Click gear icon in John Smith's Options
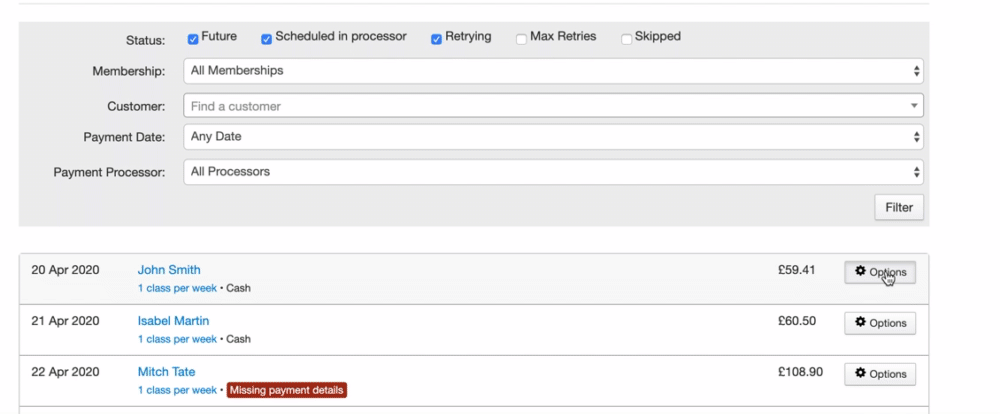 coord(861,271)
